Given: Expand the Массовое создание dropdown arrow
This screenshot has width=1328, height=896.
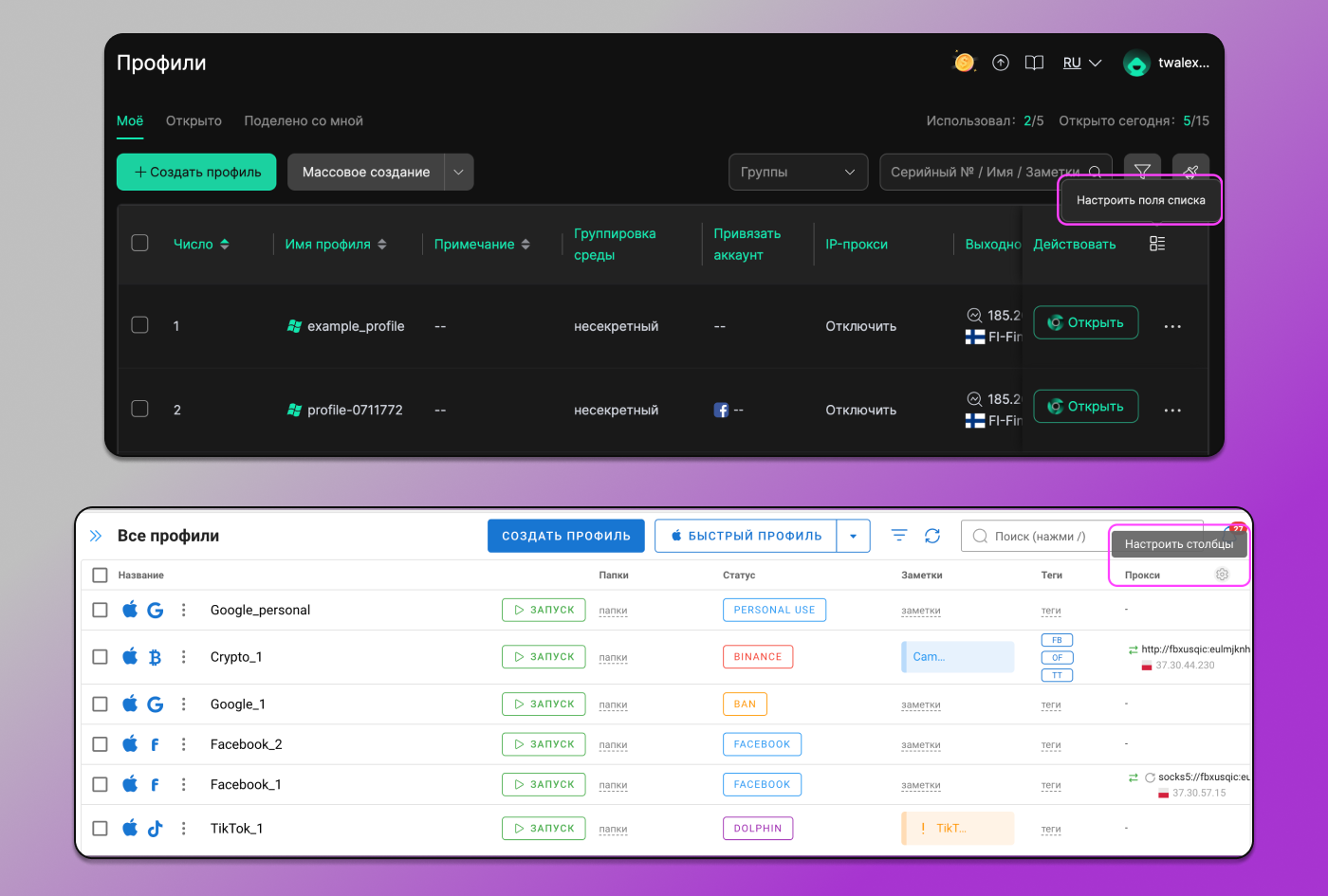Looking at the screenshot, I should pyautogui.click(x=458, y=172).
